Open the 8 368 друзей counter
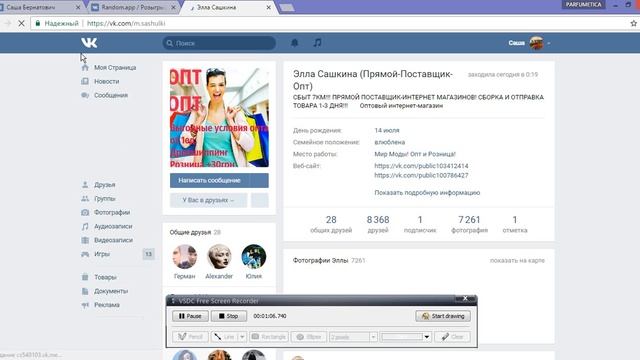 378,224
